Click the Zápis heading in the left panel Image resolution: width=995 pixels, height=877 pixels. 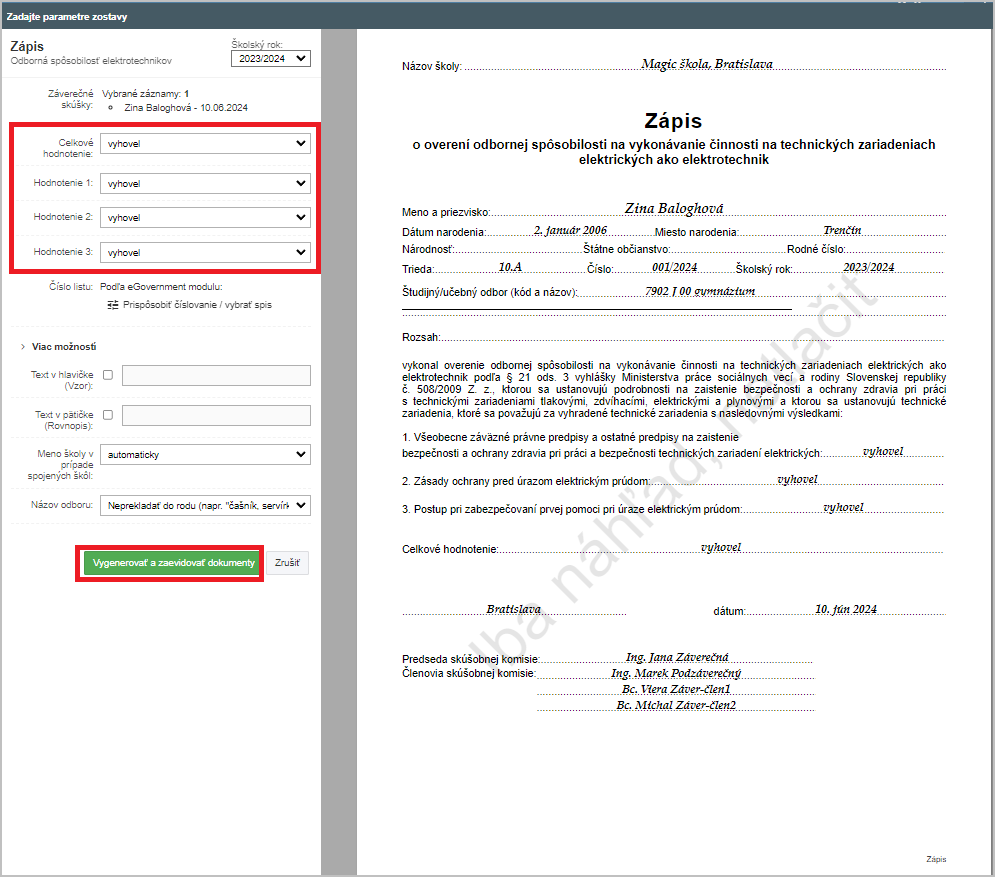(27, 46)
